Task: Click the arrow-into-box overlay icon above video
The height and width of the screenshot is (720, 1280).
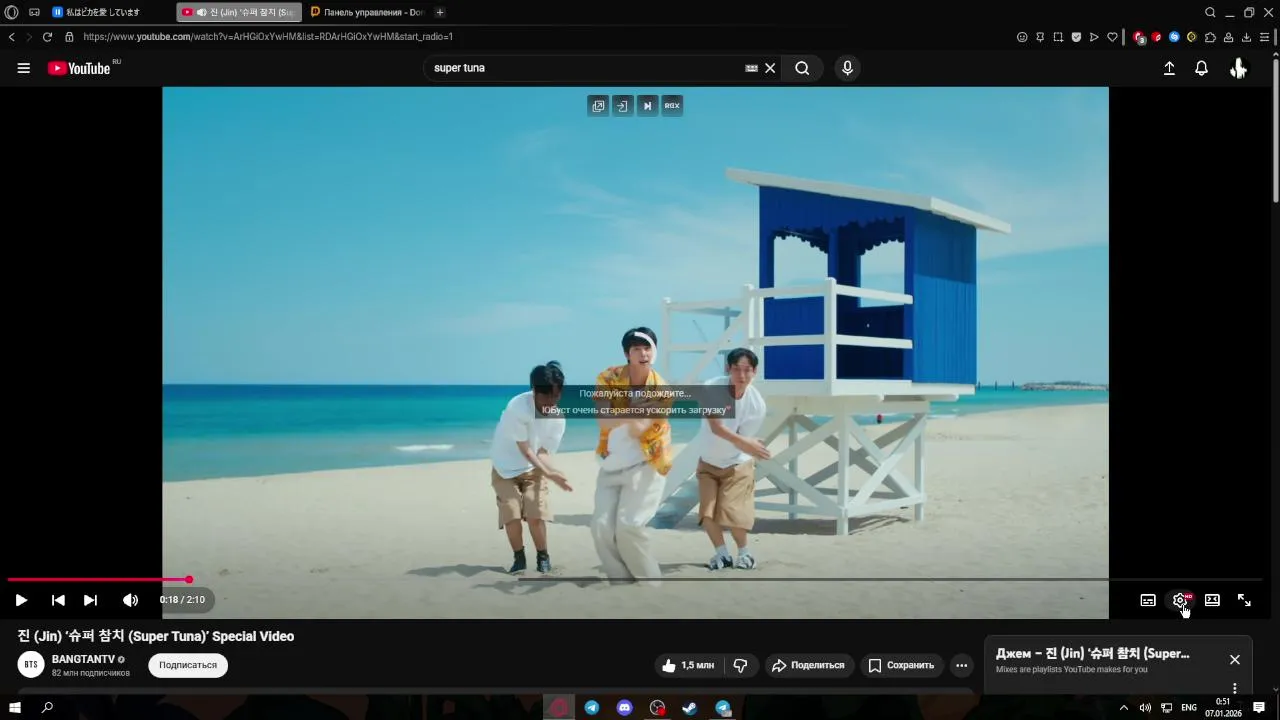Action: tap(622, 105)
